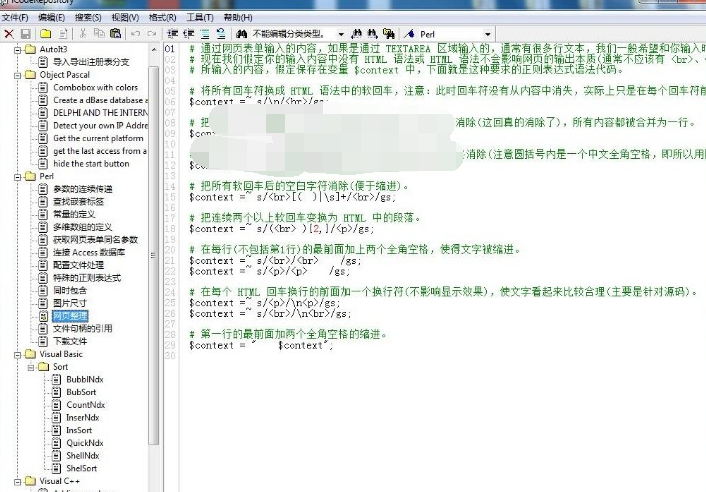706x492 pixels.
Task: Select the 多维数组的定义 snippet
Action: [x=82, y=227]
